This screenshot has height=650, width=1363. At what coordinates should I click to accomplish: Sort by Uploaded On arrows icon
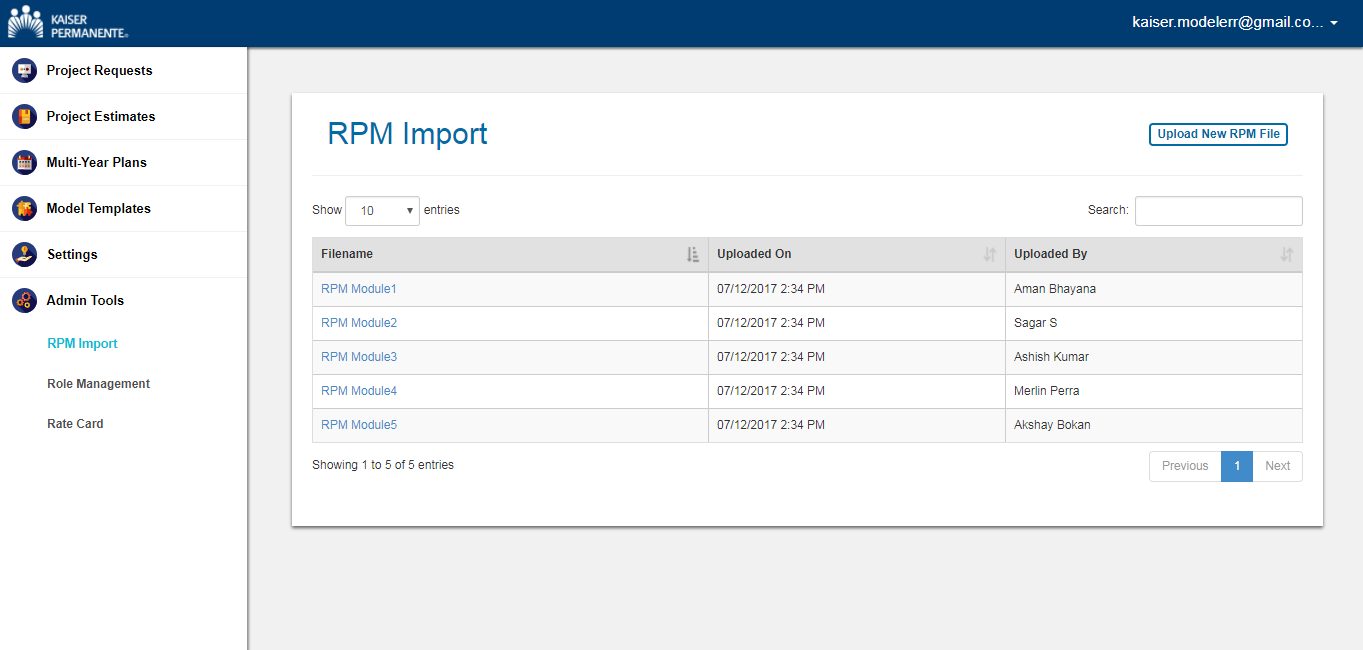pos(989,255)
